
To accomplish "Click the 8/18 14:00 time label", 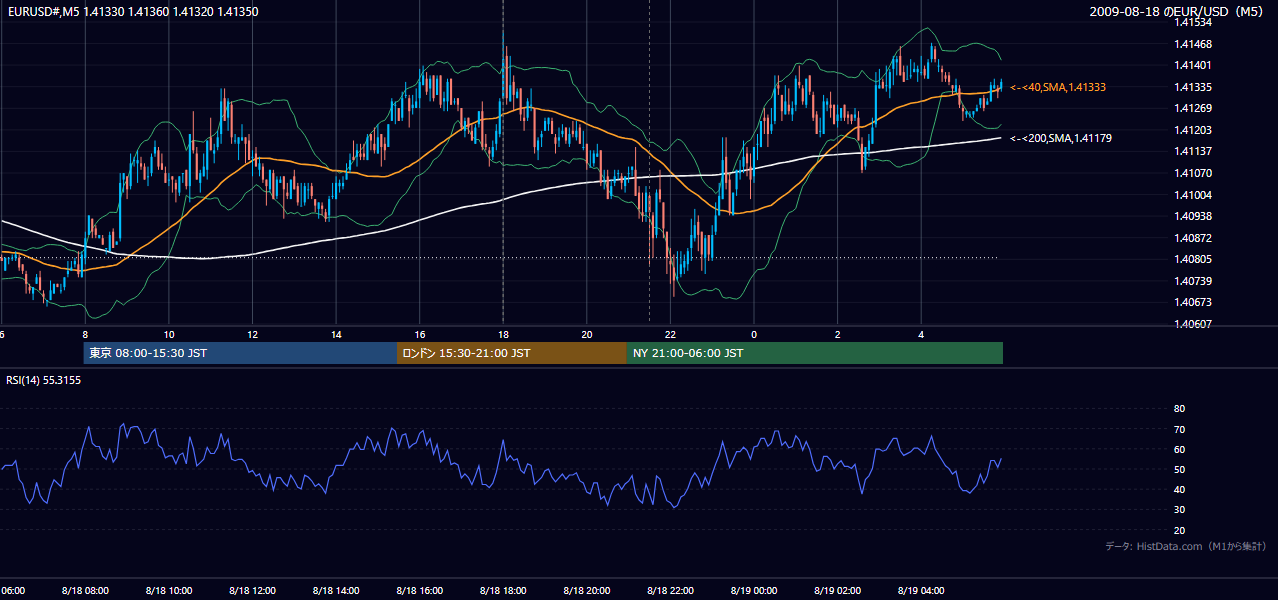I will pyautogui.click(x=336, y=590).
